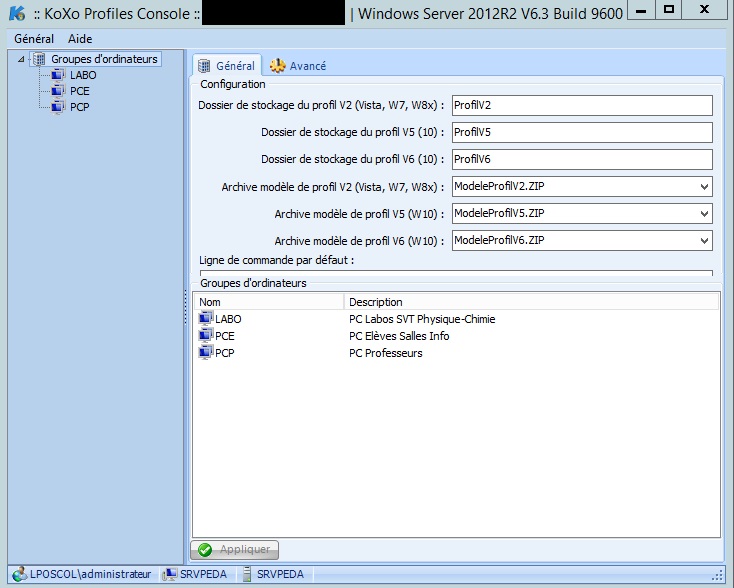
Task: Click the PCP row computer icon in the list
Action: 206,353
